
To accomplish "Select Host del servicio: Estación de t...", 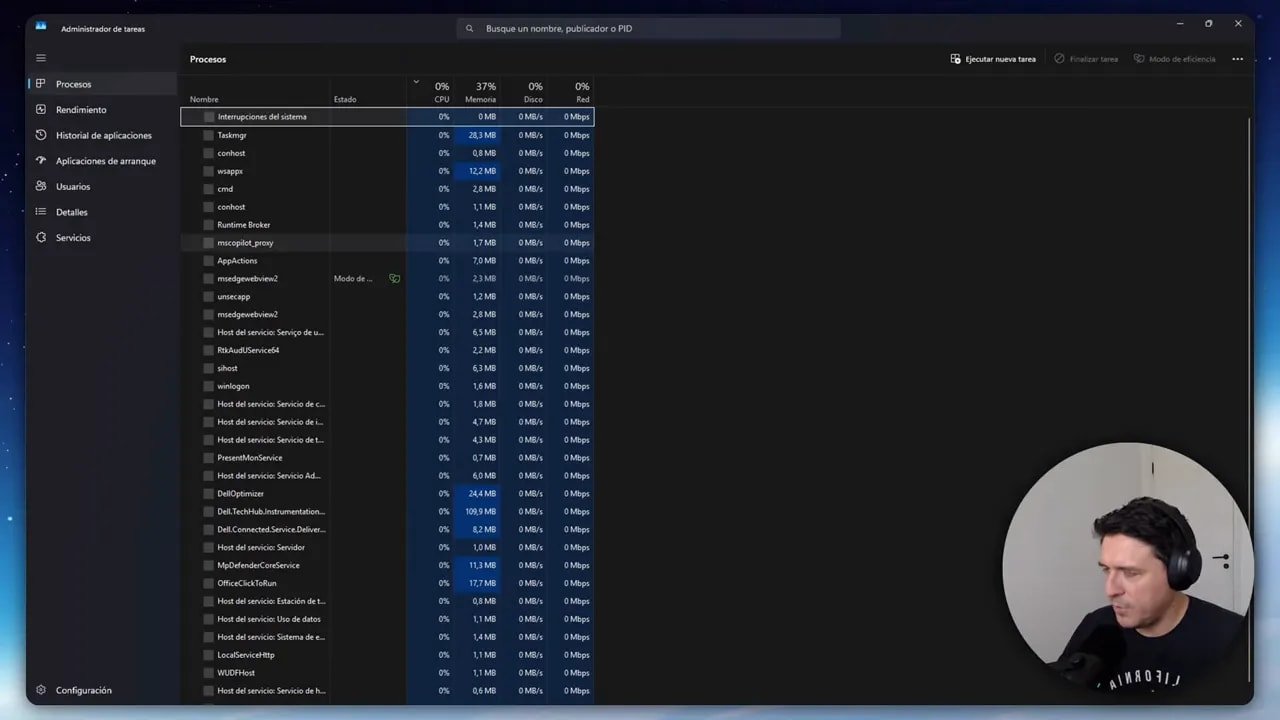I will [x=387, y=601].
